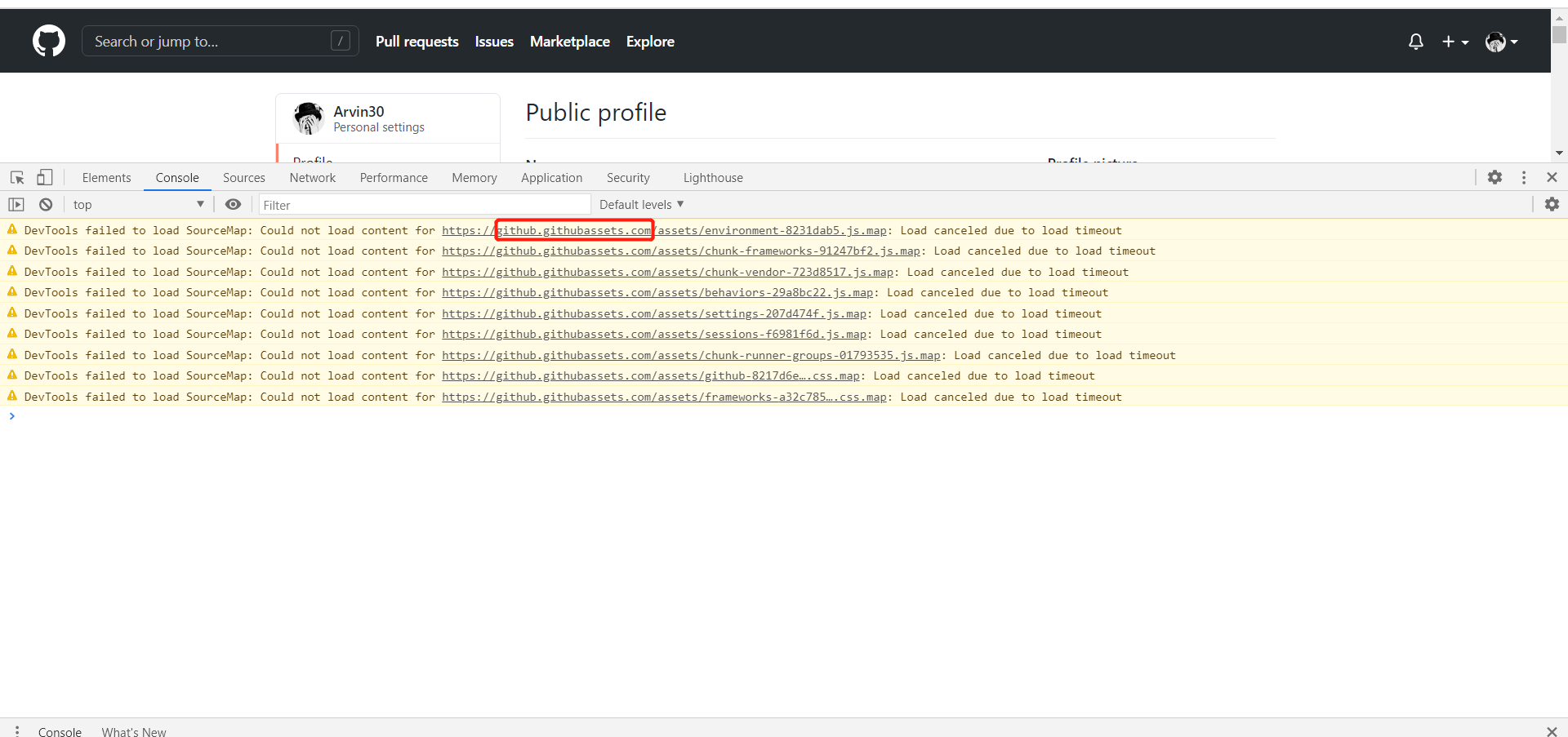This screenshot has height=737, width=1568.
Task: Clear the console with the ban icon
Action: [x=46, y=205]
